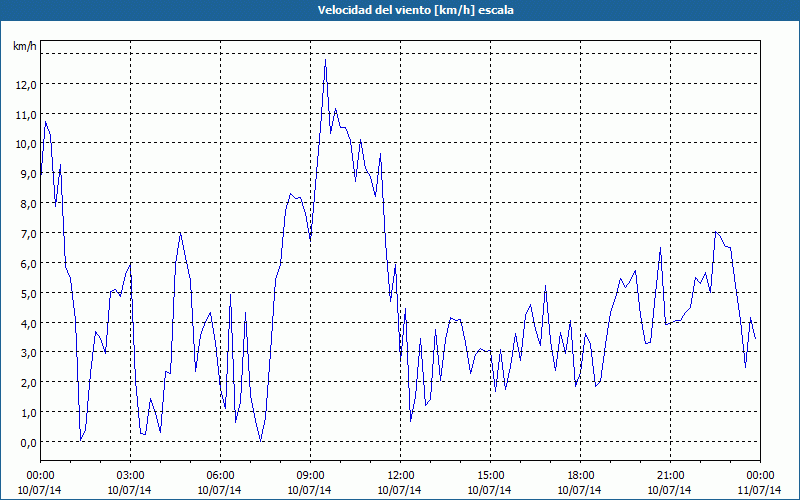Click the '3,0' vertical axis label
The image size is (800, 500).
[x=29, y=353]
